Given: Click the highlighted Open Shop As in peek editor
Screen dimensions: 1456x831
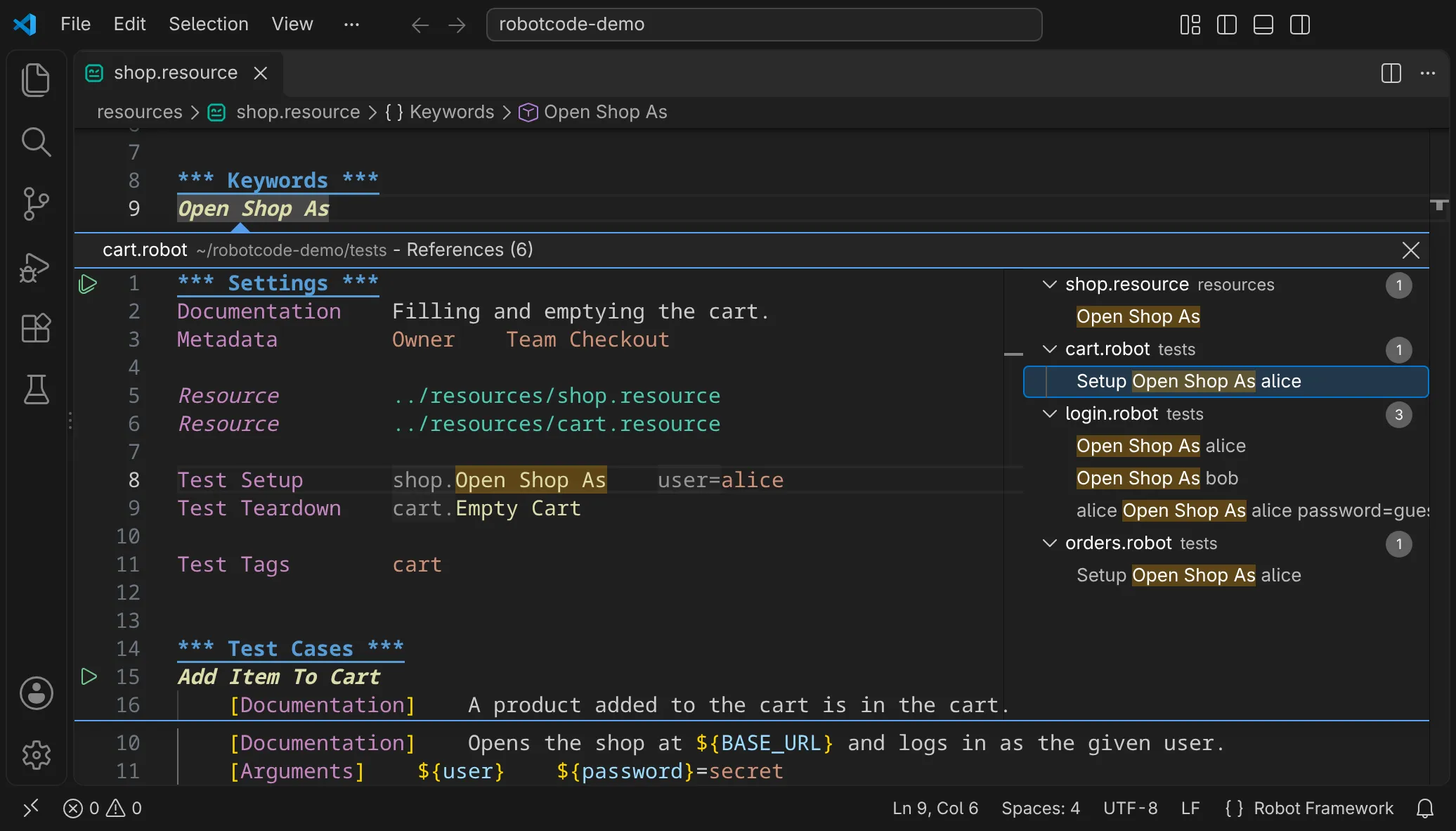Looking at the screenshot, I should [x=531, y=480].
